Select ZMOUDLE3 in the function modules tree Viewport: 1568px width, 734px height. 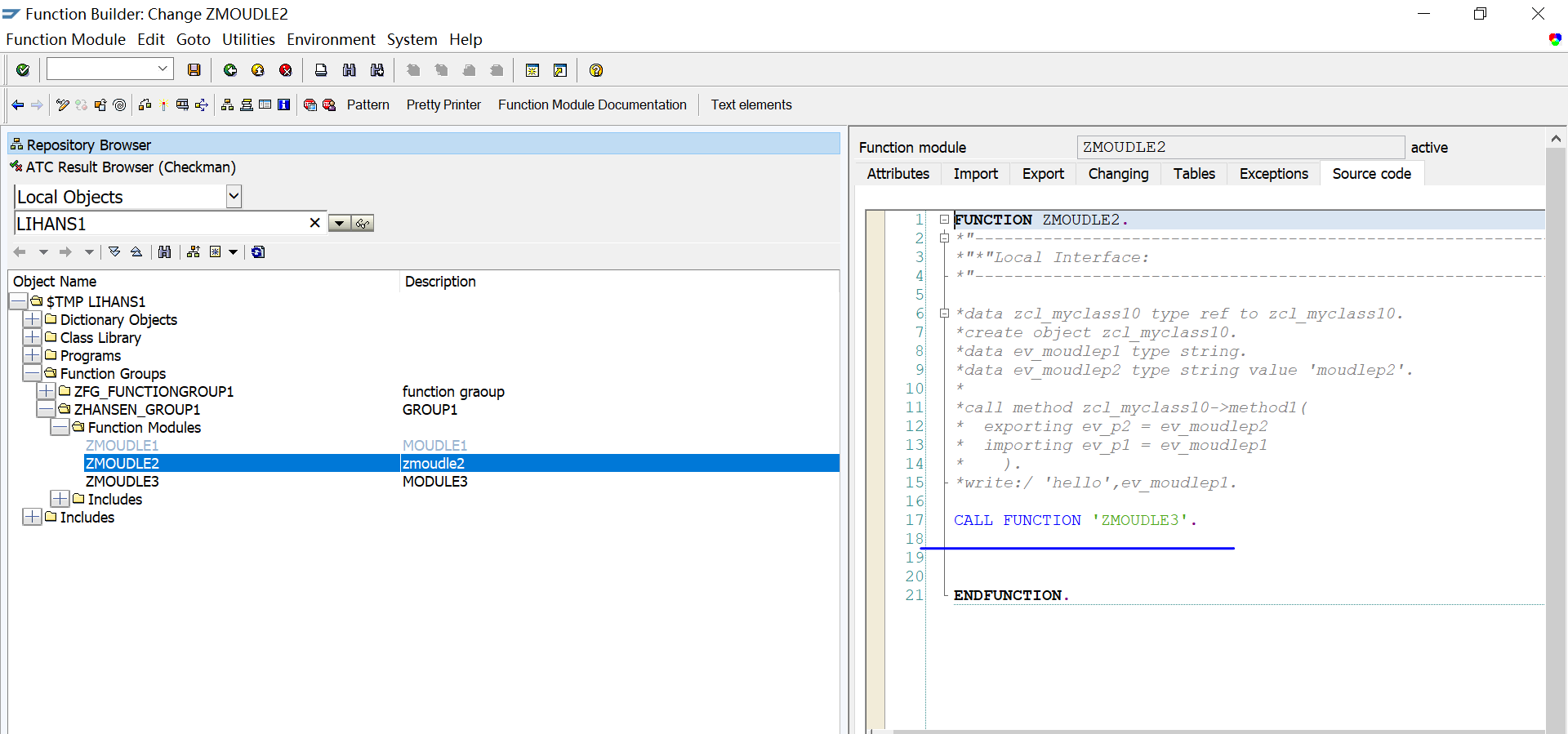coord(122,482)
